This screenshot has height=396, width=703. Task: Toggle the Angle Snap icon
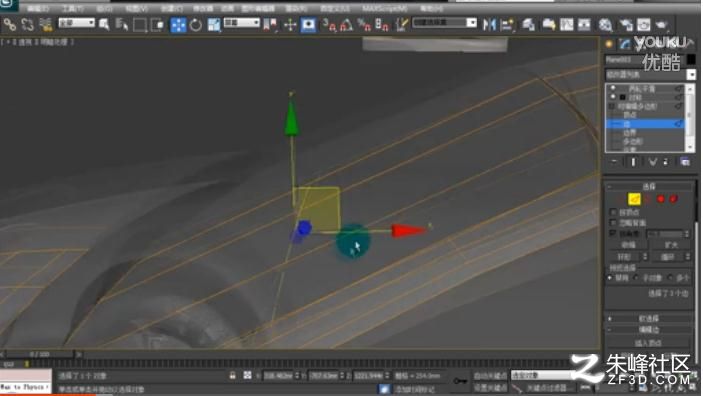(x=346, y=25)
